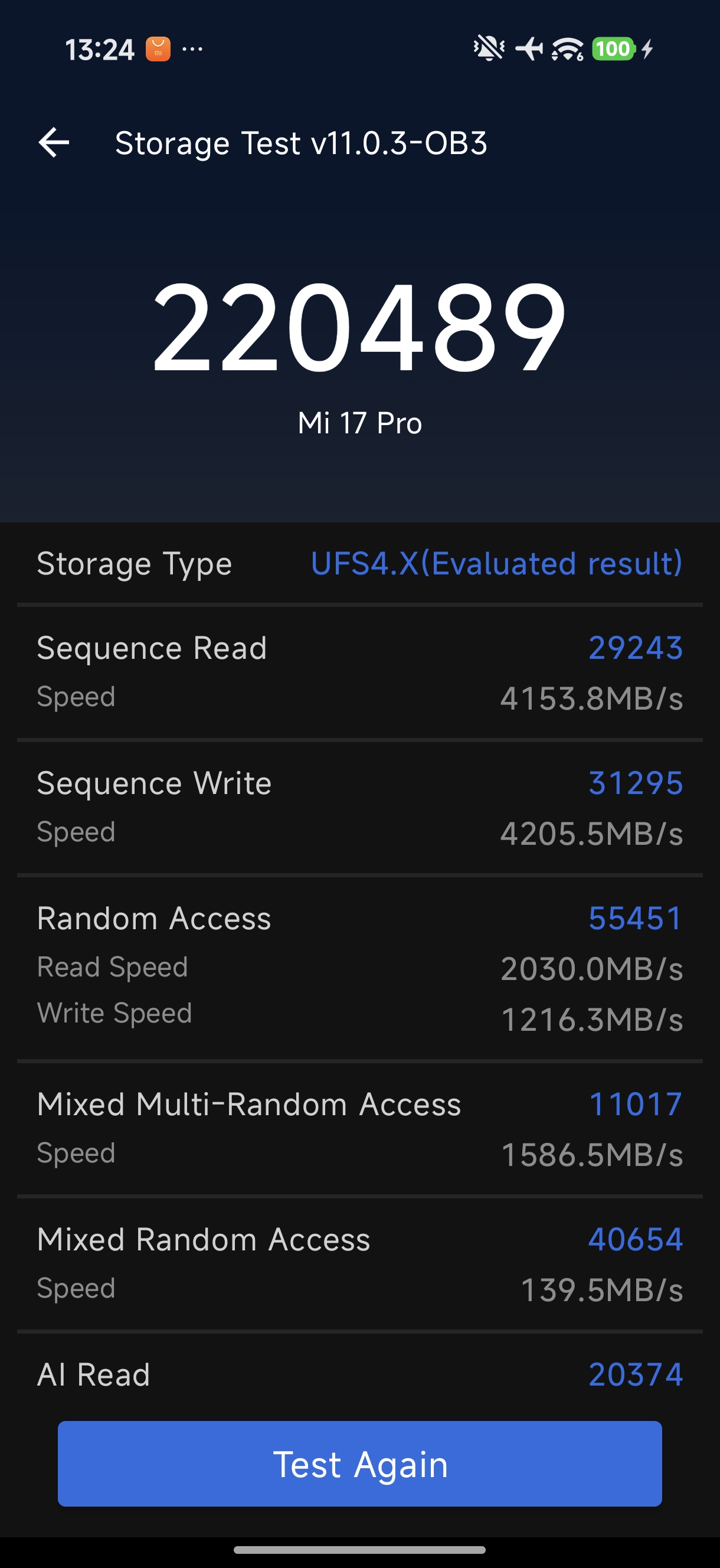Image resolution: width=720 pixels, height=1568 pixels.
Task: Select the Random Access result row
Action: (x=359, y=968)
